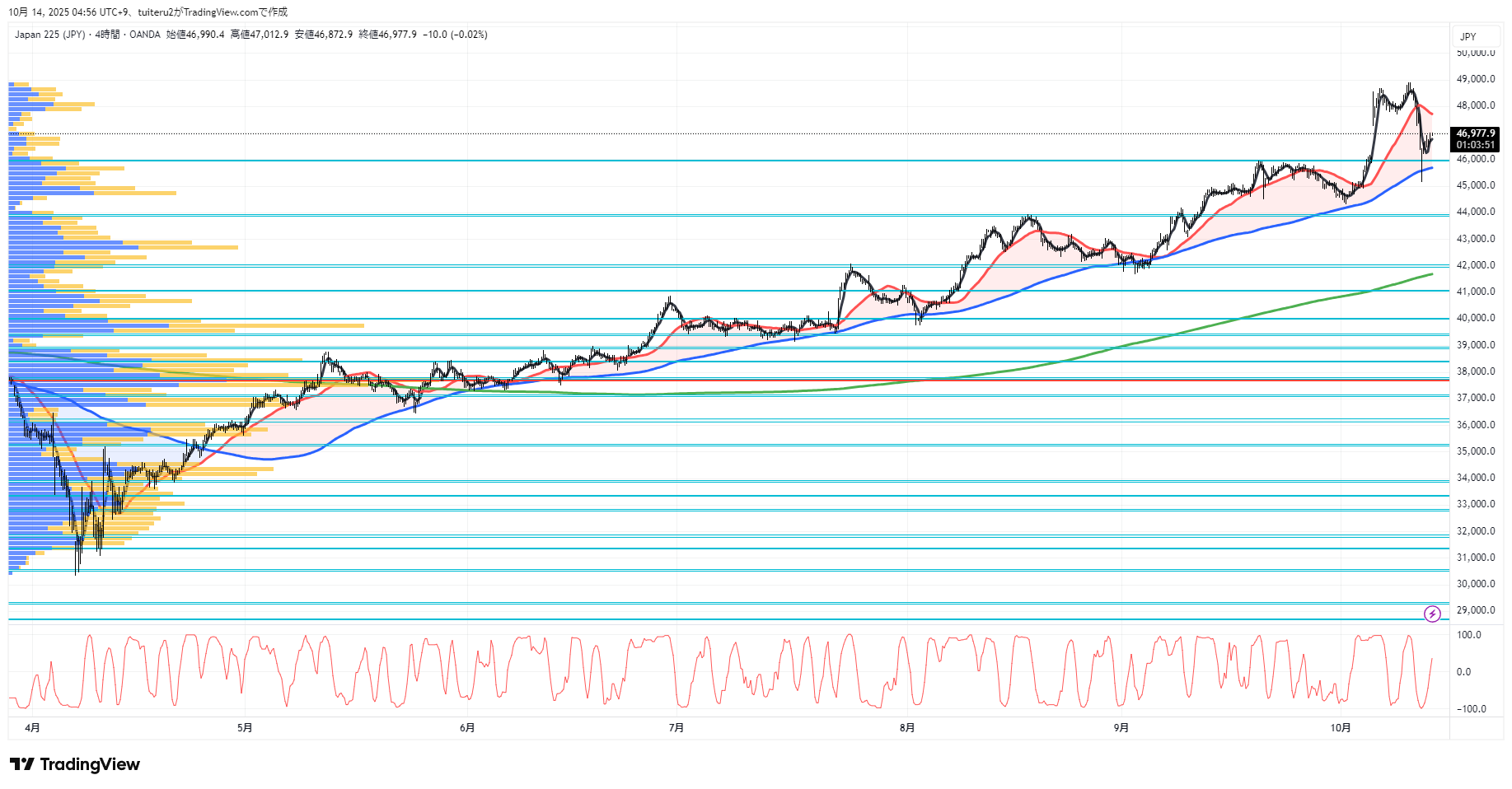
Task: Select the 10月 marker on the time axis
Action: pyautogui.click(x=1341, y=727)
